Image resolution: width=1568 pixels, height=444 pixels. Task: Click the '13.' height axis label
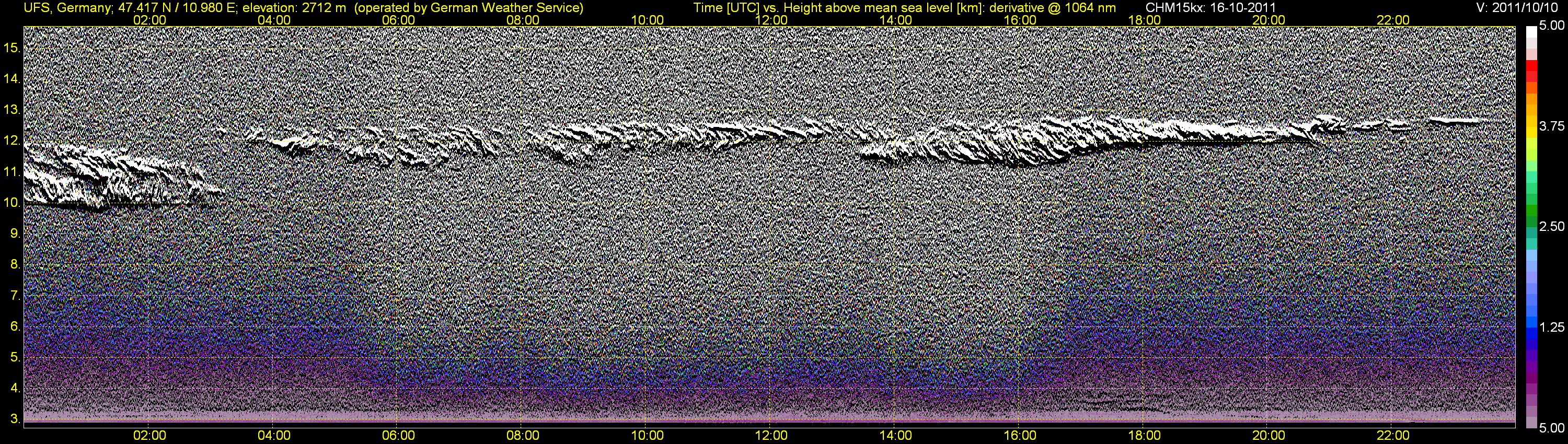coord(12,110)
